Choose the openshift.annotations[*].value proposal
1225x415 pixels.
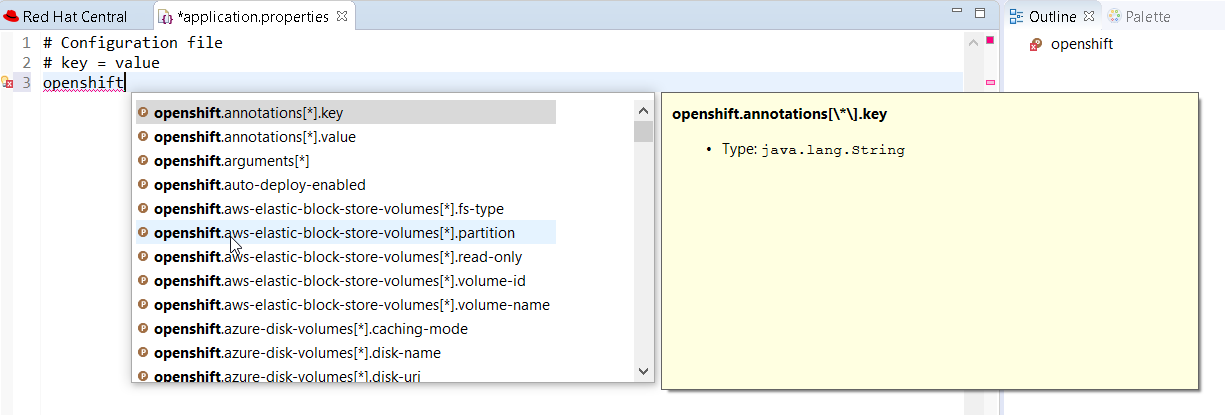pos(345,137)
